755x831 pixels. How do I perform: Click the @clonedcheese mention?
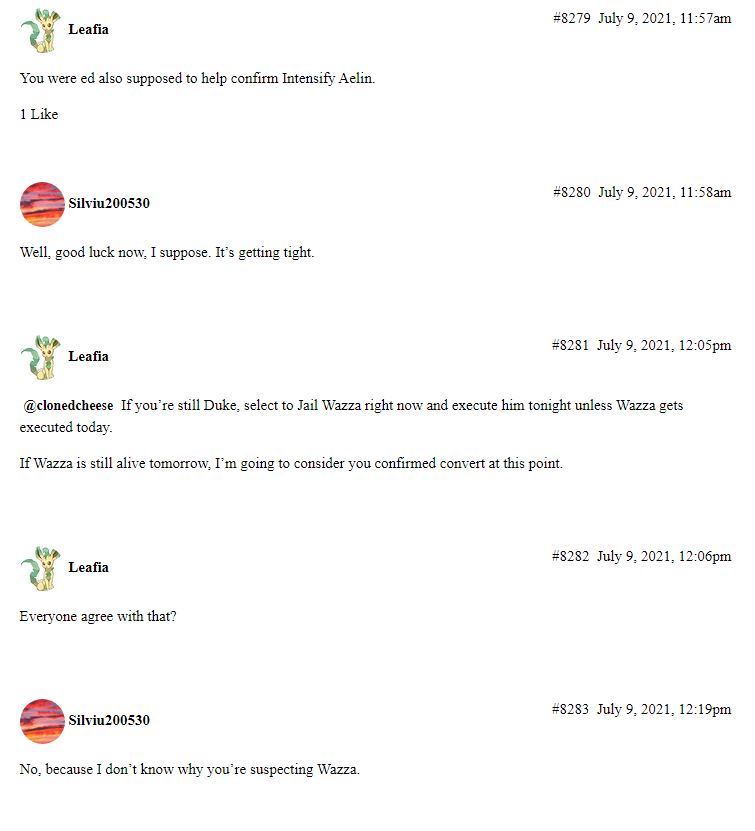pos(68,406)
